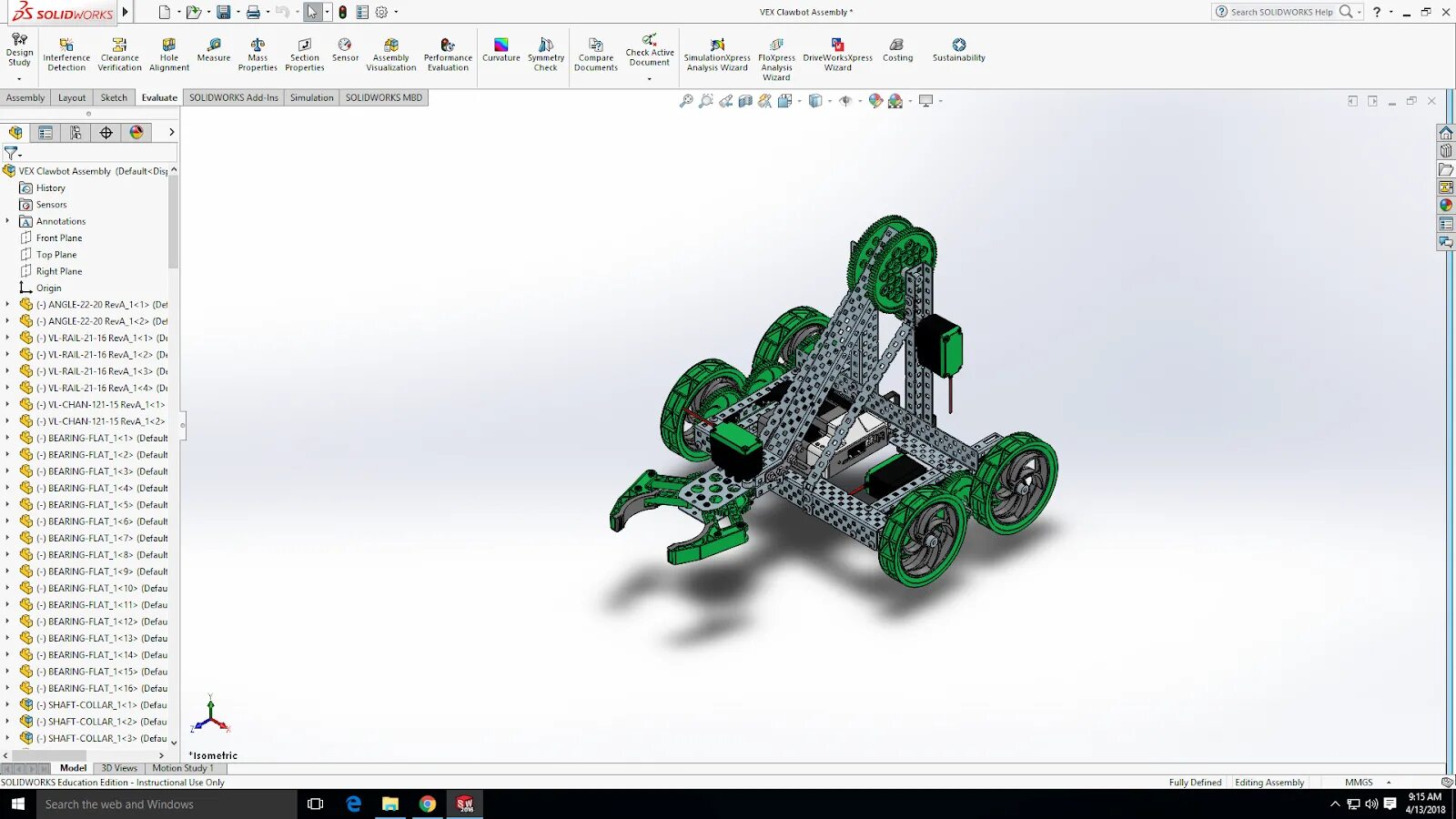Open the DisplayManager appearance tab
Image resolution: width=1456 pixels, height=819 pixels.
click(x=136, y=133)
